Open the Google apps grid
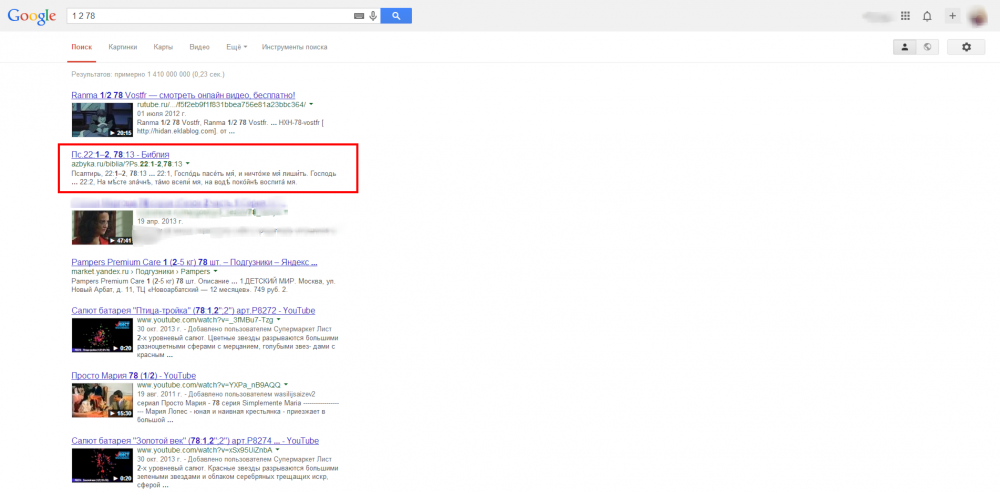 [905, 16]
